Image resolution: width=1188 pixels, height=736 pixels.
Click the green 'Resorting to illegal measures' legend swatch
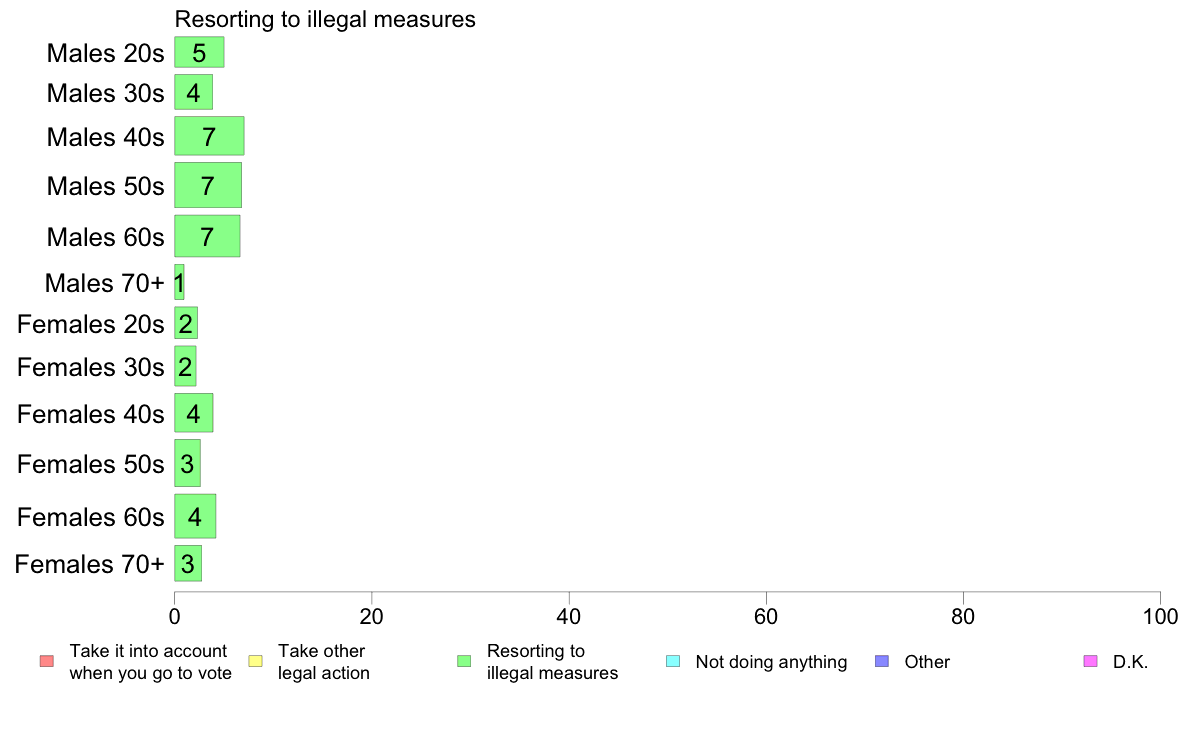click(464, 662)
